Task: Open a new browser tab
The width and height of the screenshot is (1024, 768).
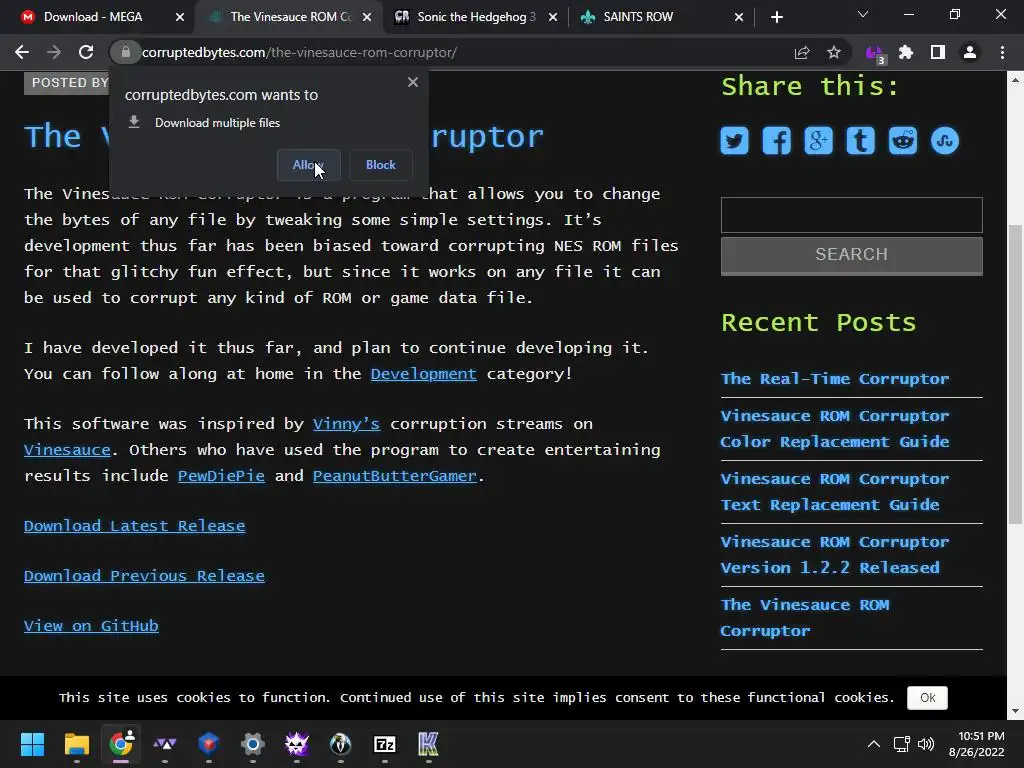Action: [776, 17]
